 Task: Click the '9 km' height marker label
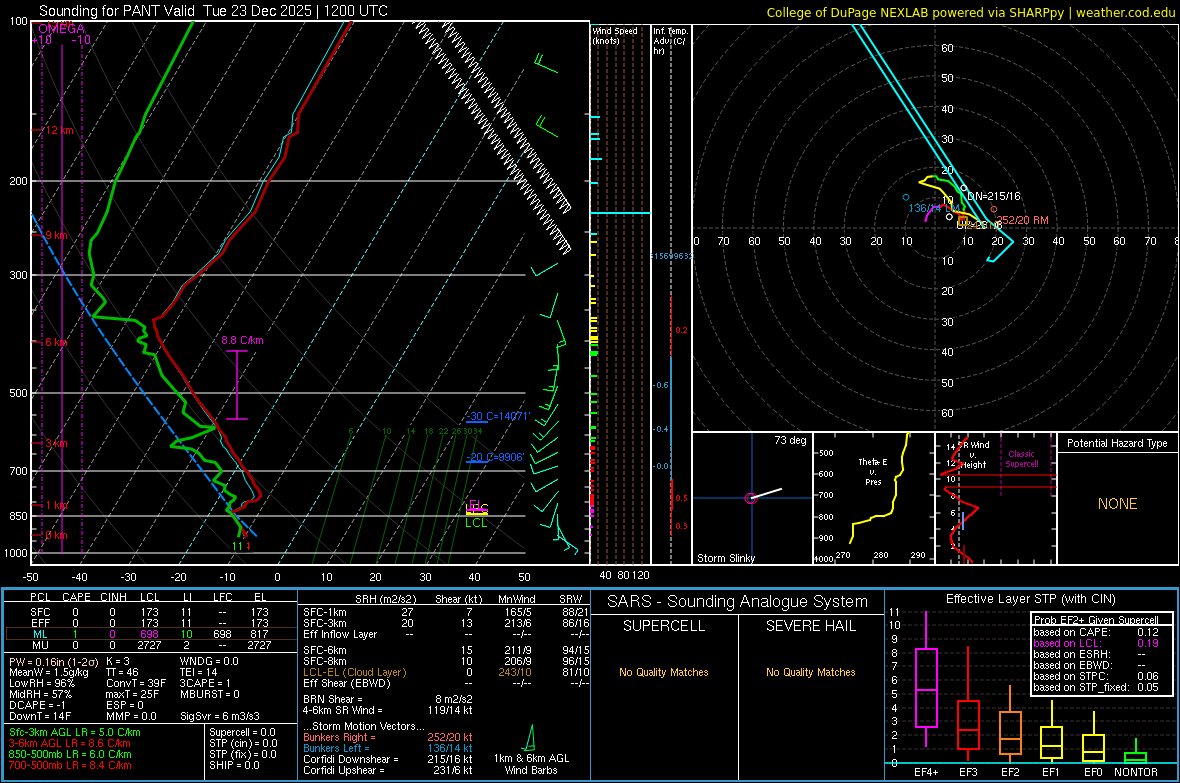click(x=56, y=236)
